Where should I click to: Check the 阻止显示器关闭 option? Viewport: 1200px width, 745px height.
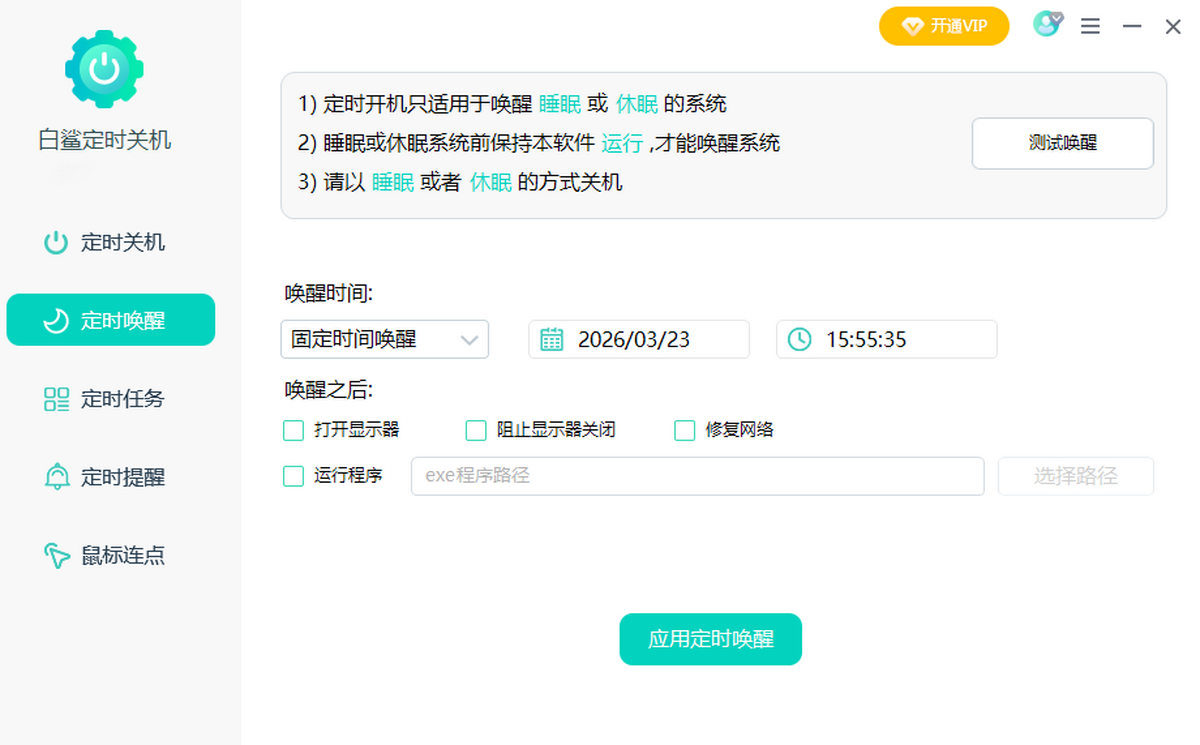[476, 430]
